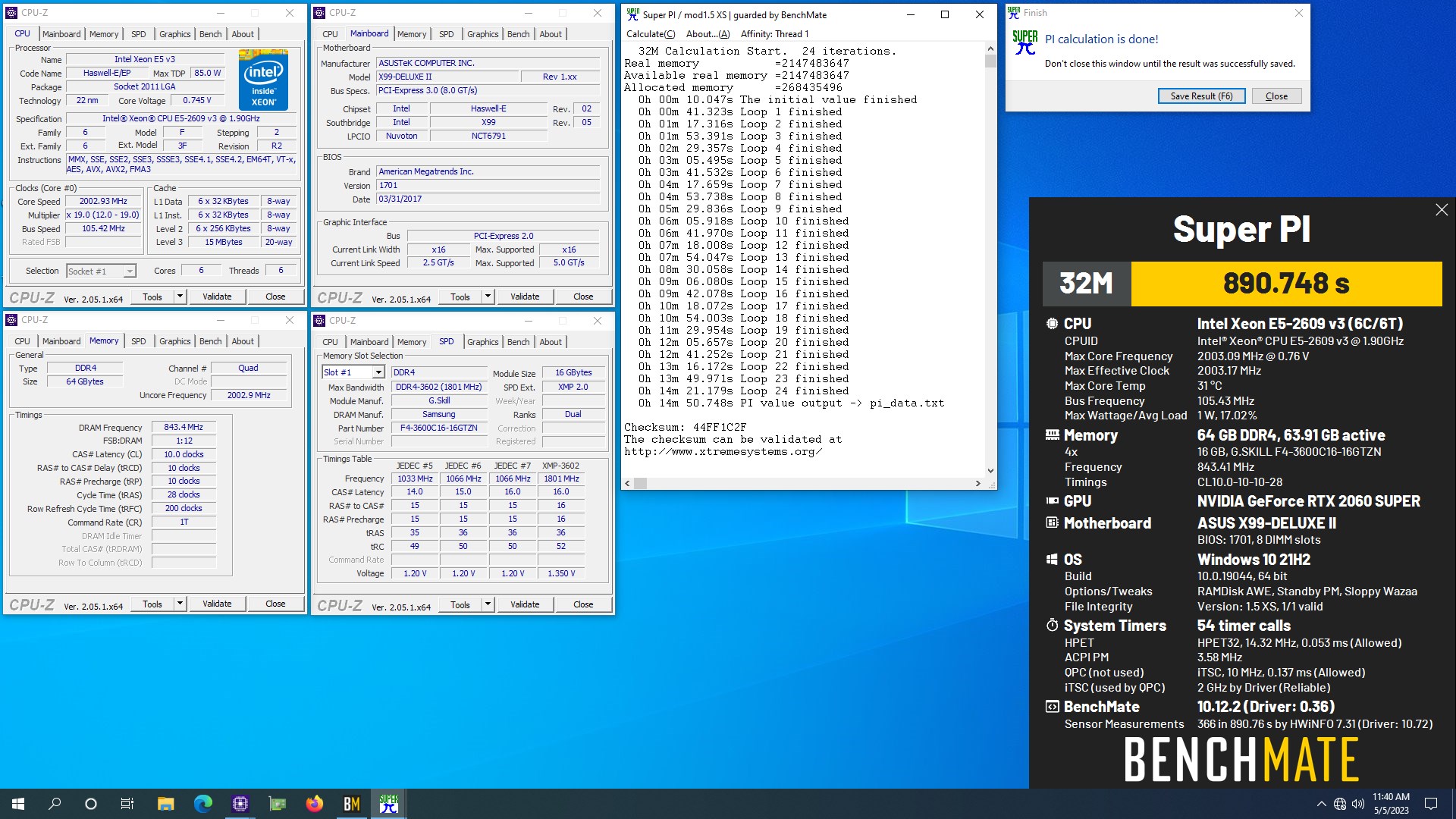
Task: Click CPU-Z title icon in SPD window
Action: click(x=320, y=320)
